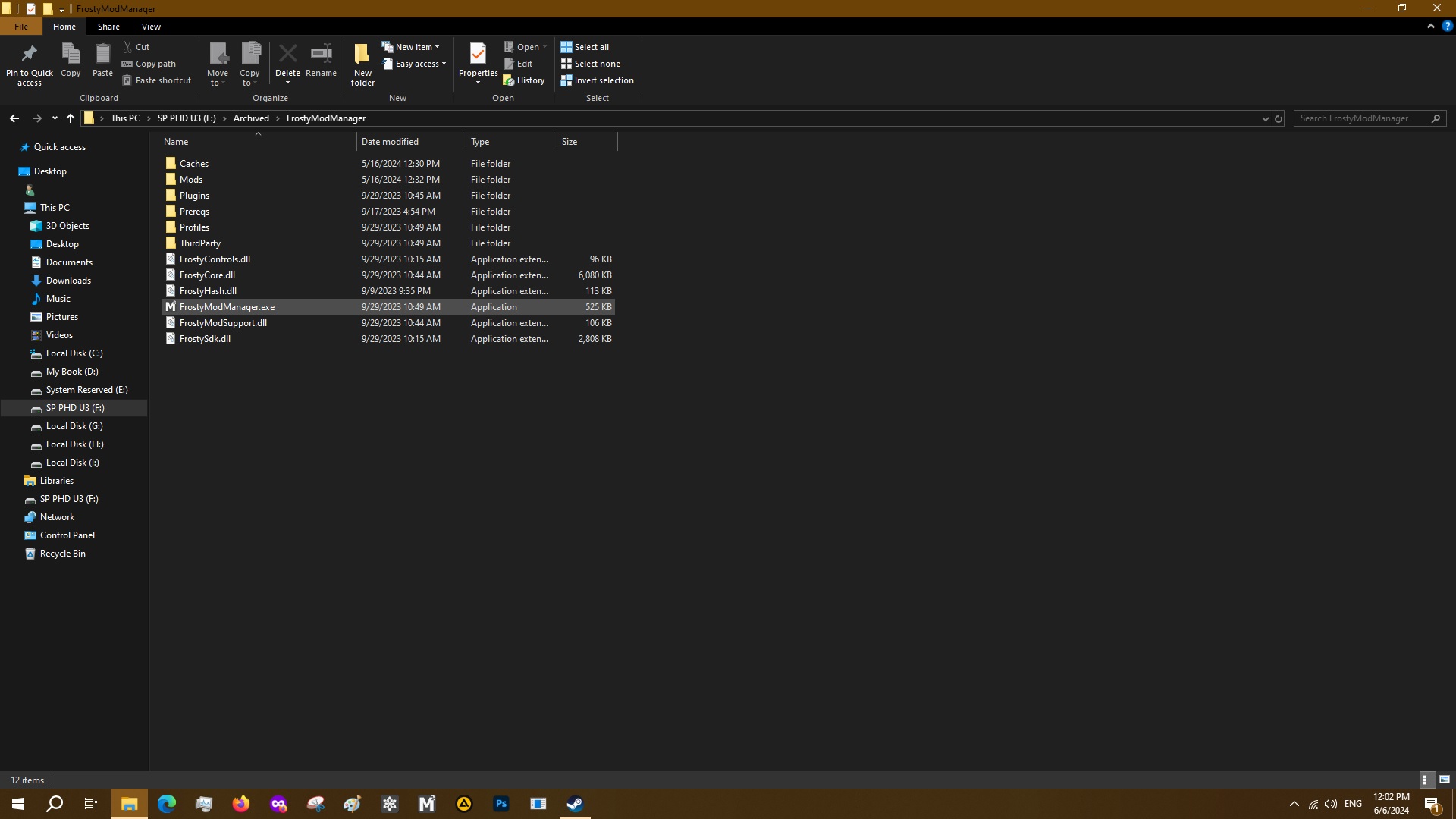Click the refresh icon by address bar
Viewport: 1456px width, 819px height.
point(1278,118)
